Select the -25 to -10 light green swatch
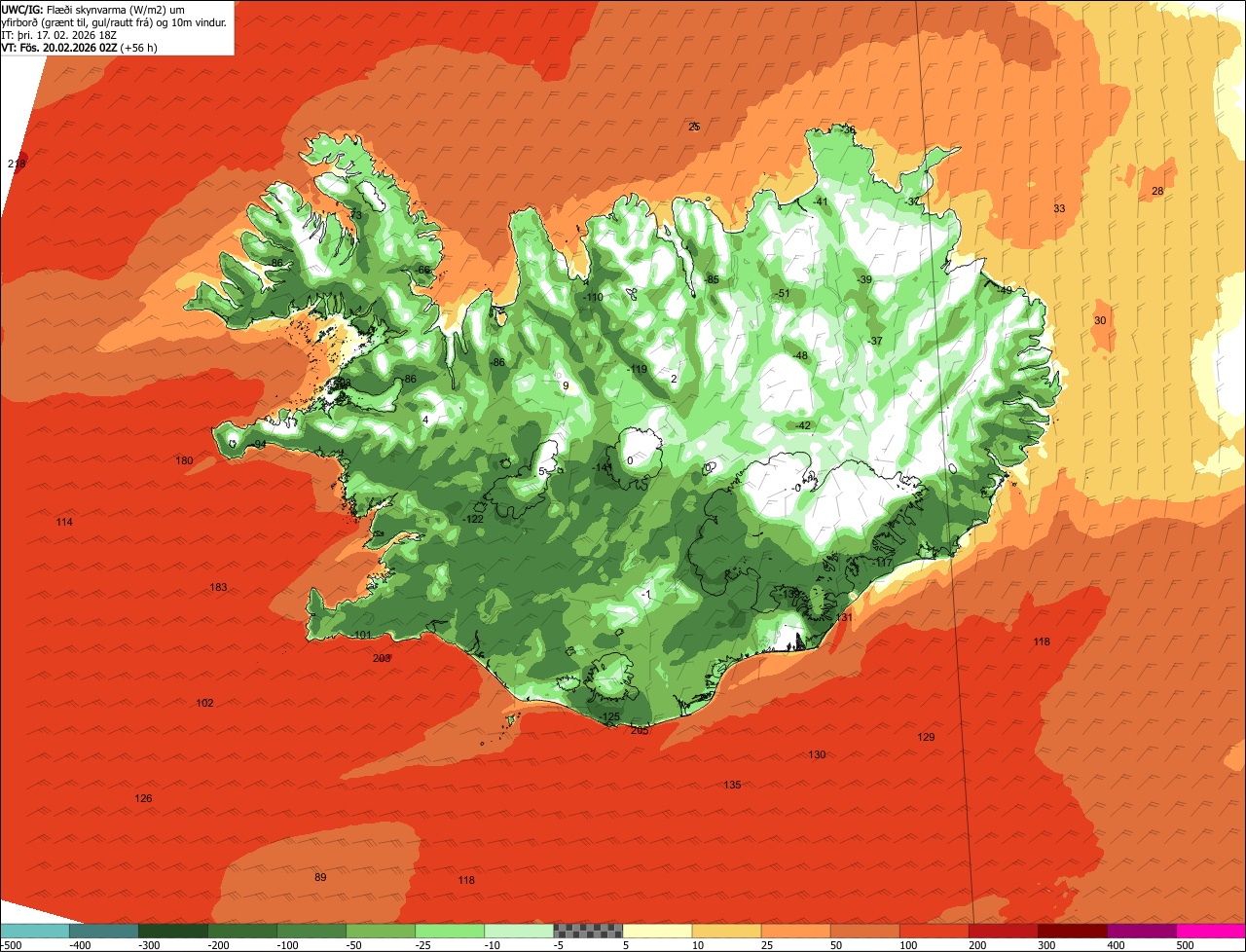Viewport: 1246px width, 952px height. pyautogui.click(x=450, y=932)
